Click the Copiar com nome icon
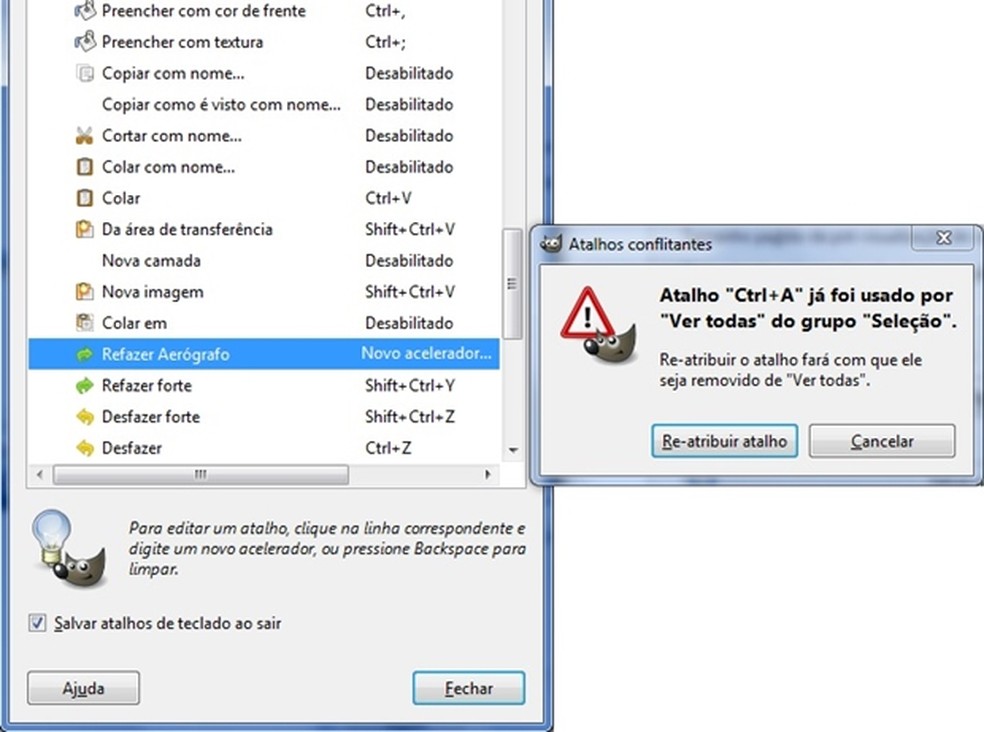The height and width of the screenshot is (732, 984). click(x=84, y=73)
